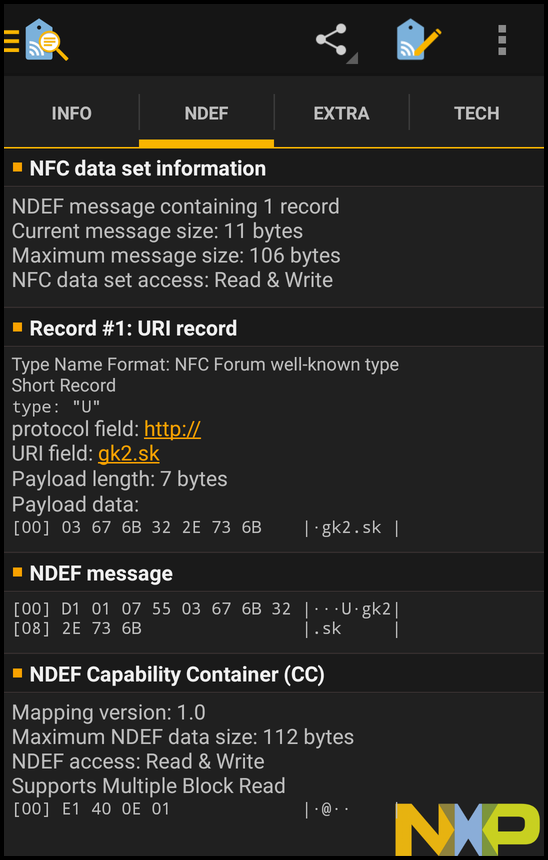Open the TagWriter pencil tag icon
Viewport: 548px width, 860px height.
(419, 39)
